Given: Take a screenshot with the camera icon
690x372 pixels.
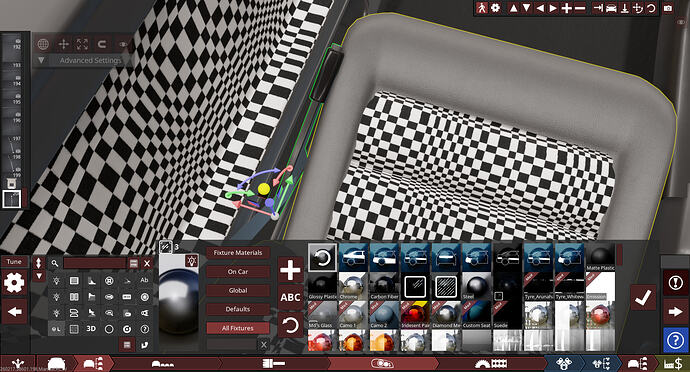Looking at the screenshot, I should click(668, 8).
